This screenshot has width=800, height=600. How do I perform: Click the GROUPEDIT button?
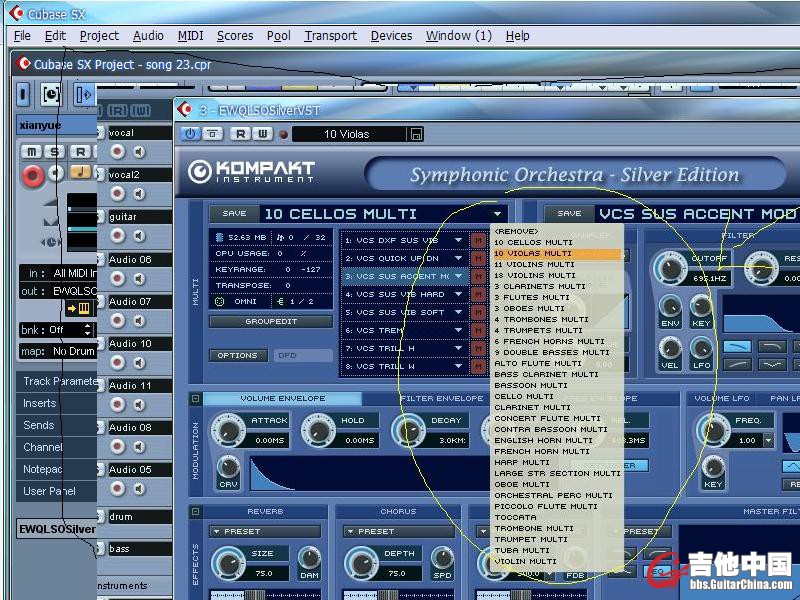point(270,322)
